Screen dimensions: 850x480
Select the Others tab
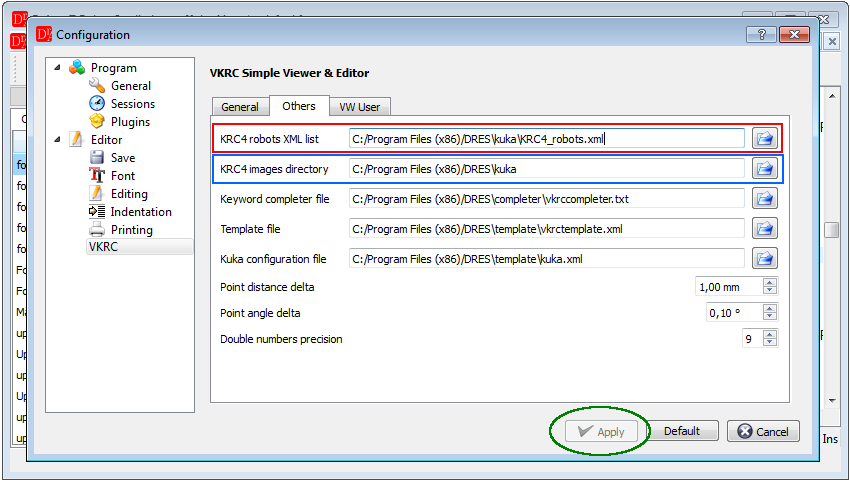(x=299, y=106)
